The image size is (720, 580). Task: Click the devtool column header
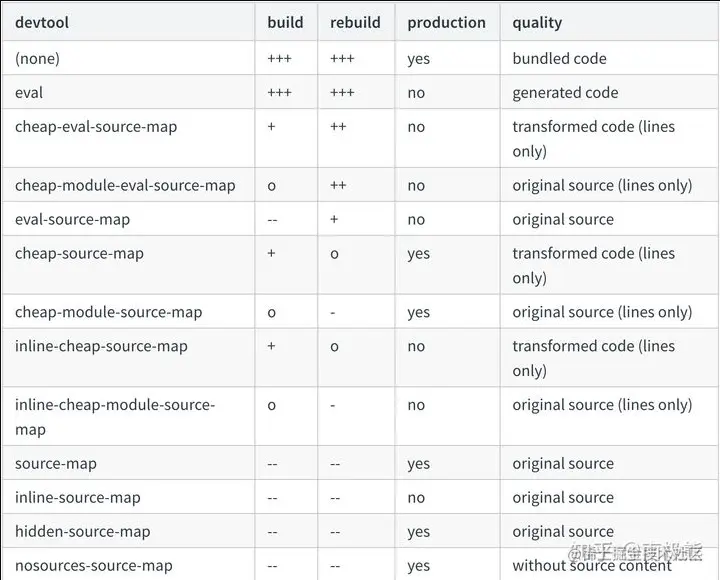tap(41, 22)
